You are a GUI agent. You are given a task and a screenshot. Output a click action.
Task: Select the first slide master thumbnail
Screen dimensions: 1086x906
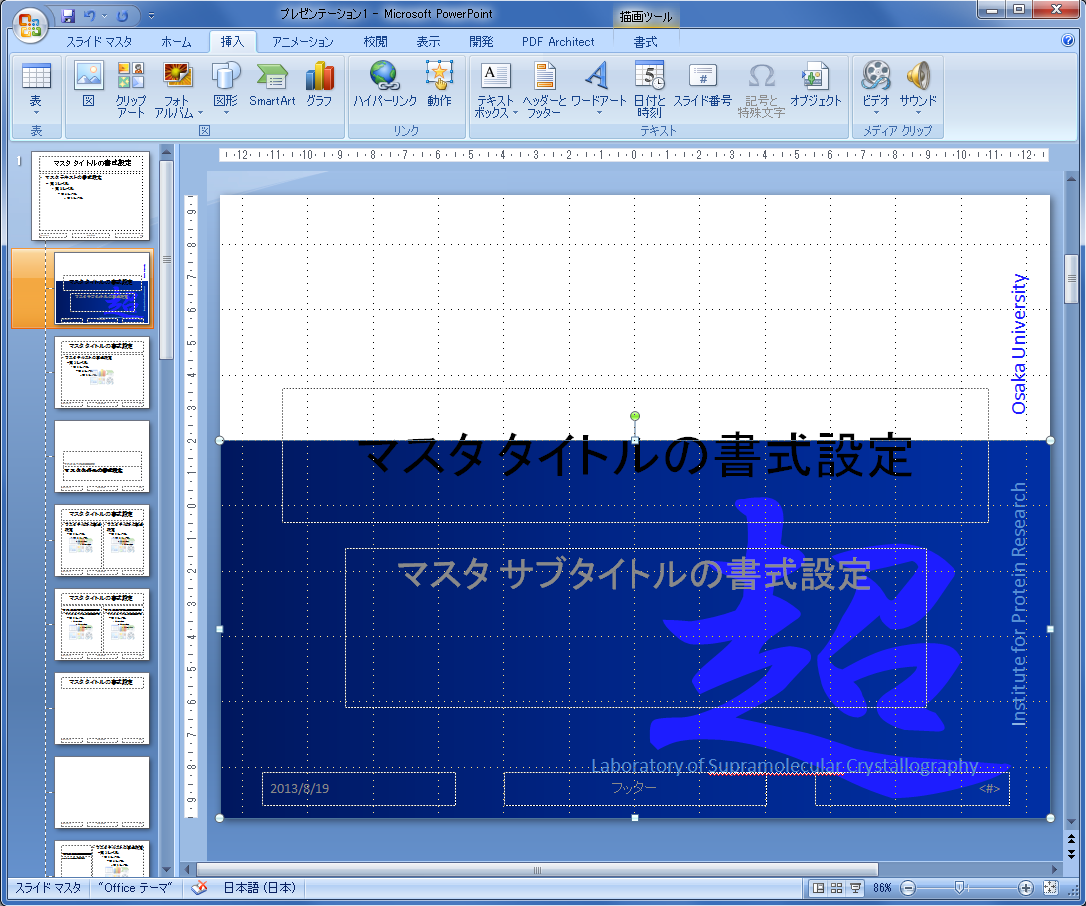pos(91,196)
